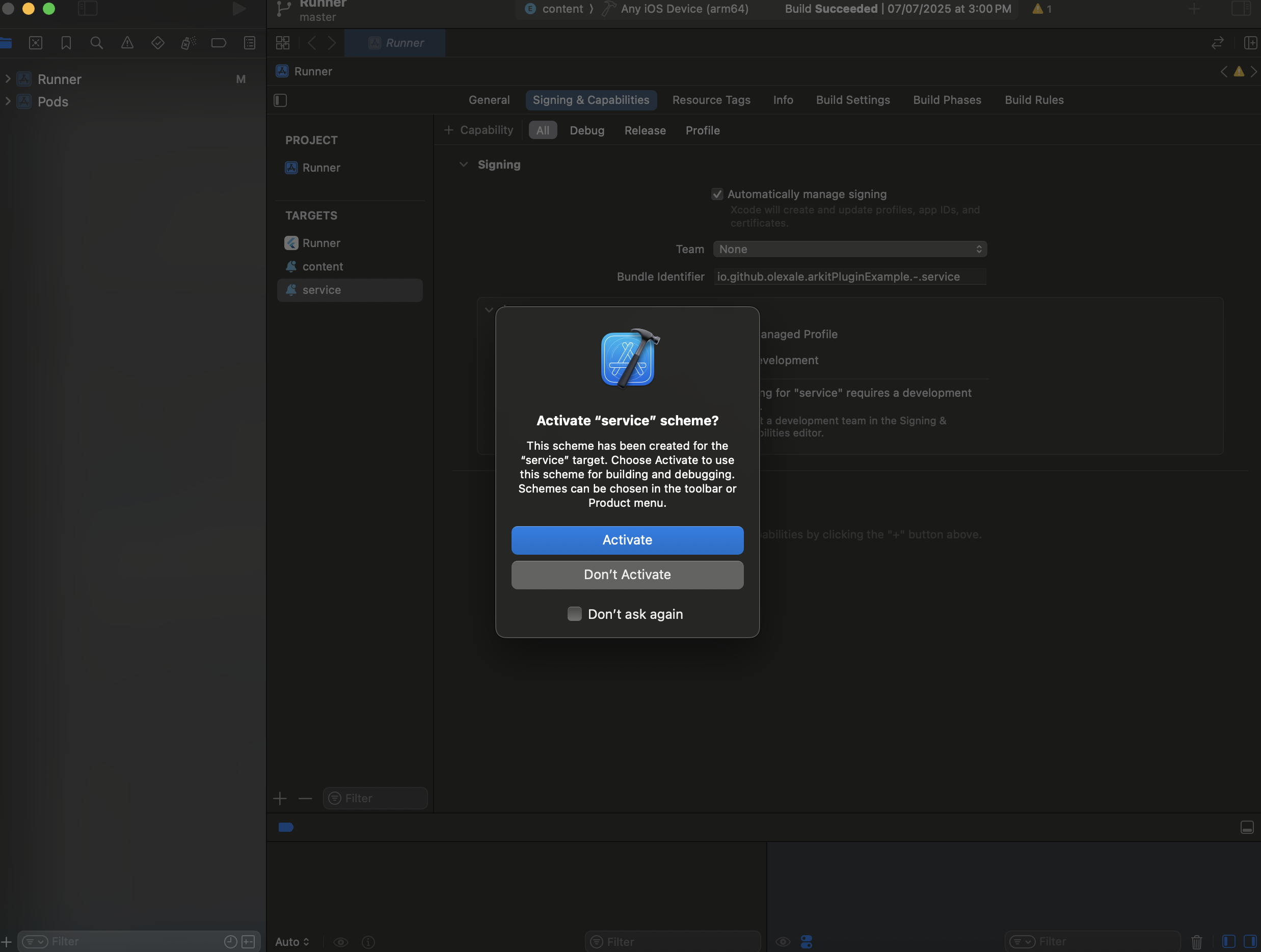Select the Runner target

(x=350, y=243)
